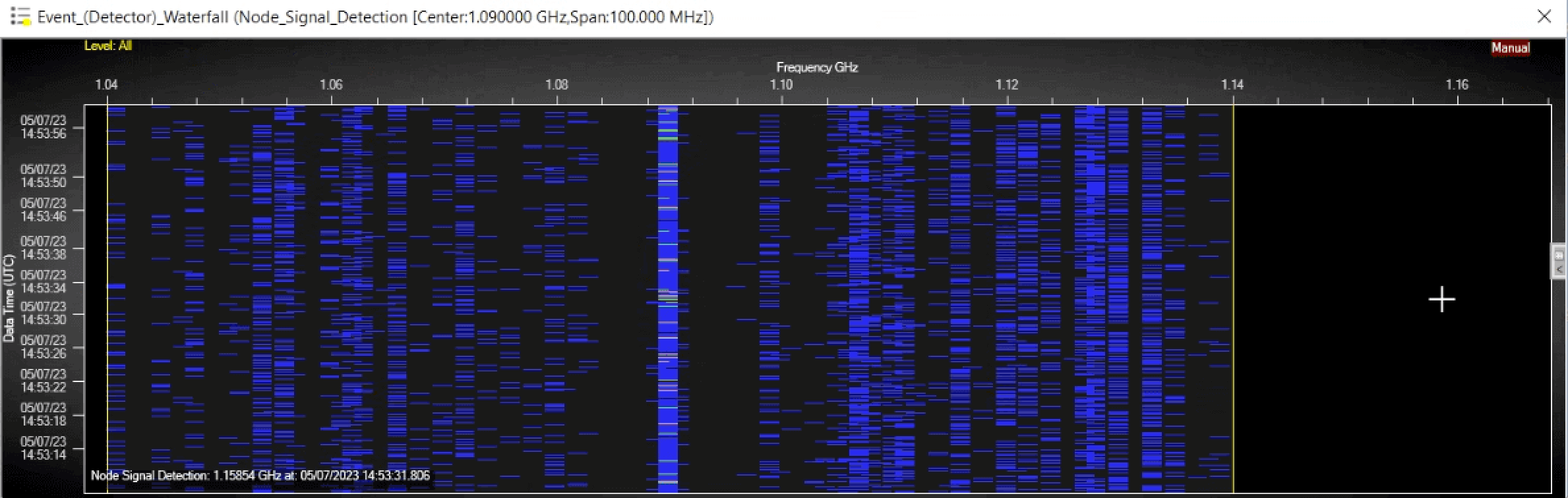Click the pin icon on the right edge tab
1568x498 pixels.
1559,255
